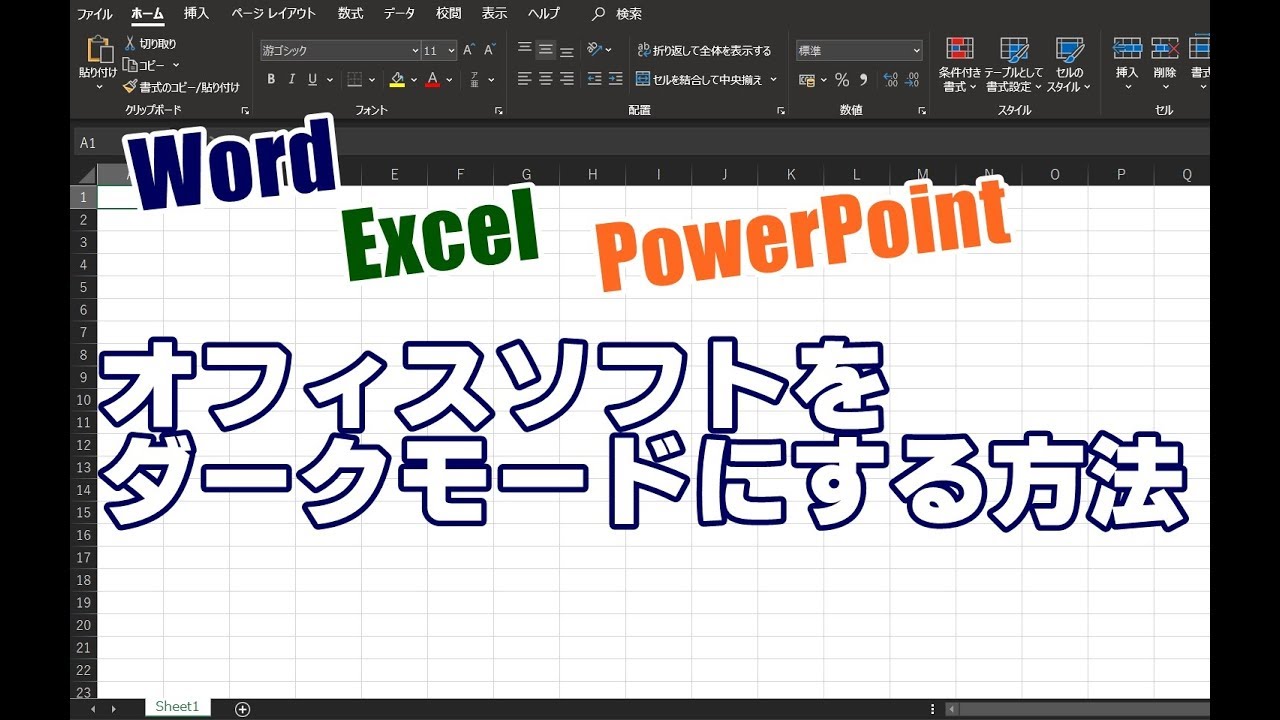Click the Delete cells (削除) icon
The height and width of the screenshot is (720, 1280).
(1165, 47)
